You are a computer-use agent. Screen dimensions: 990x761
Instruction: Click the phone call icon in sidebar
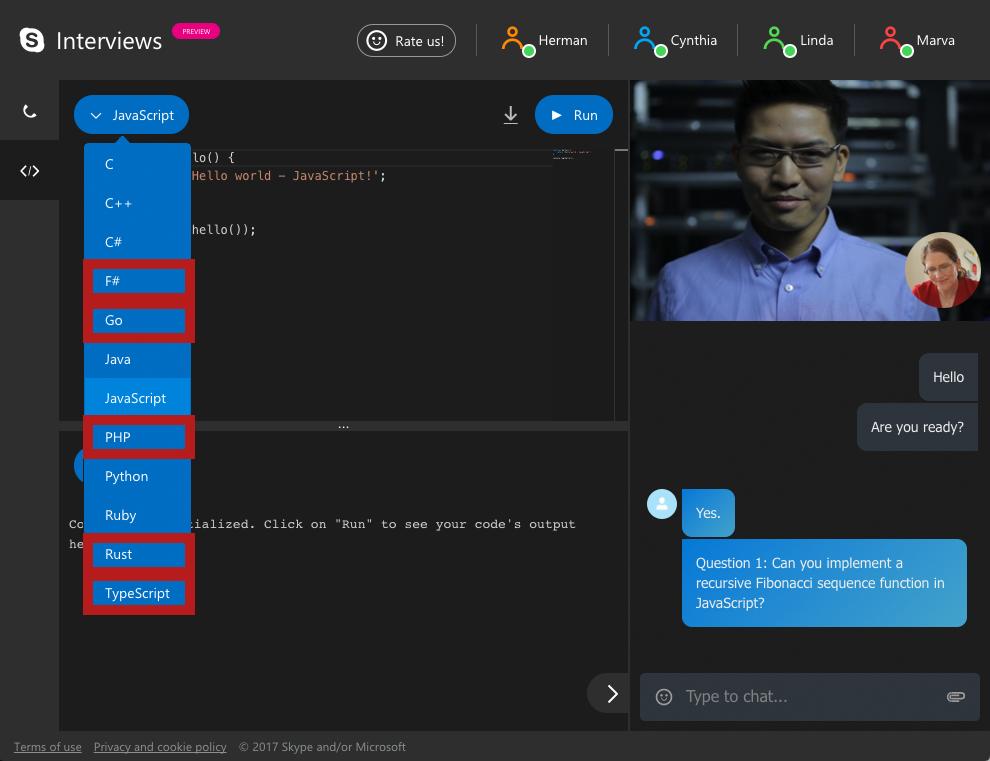click(x=29, y=112)
